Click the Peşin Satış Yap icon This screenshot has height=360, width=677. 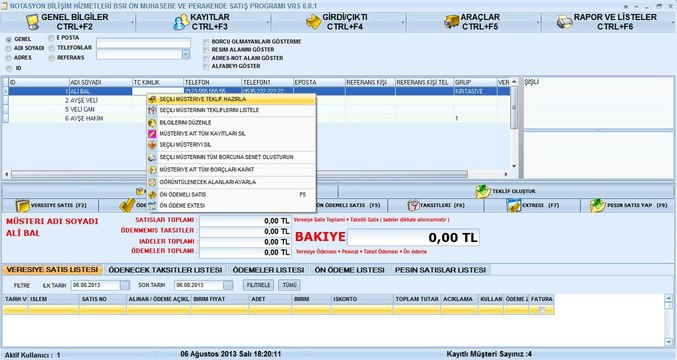tap(598, 205)
